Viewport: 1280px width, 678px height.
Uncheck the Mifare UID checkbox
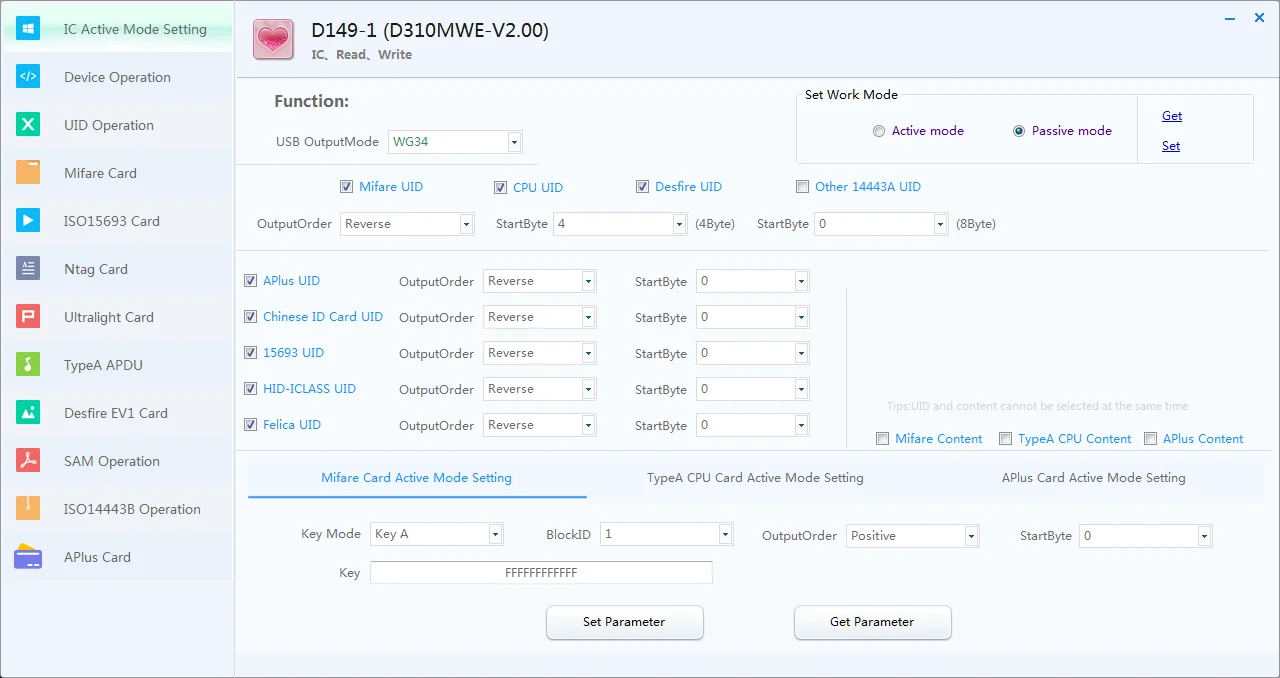(x=347, y=187)
